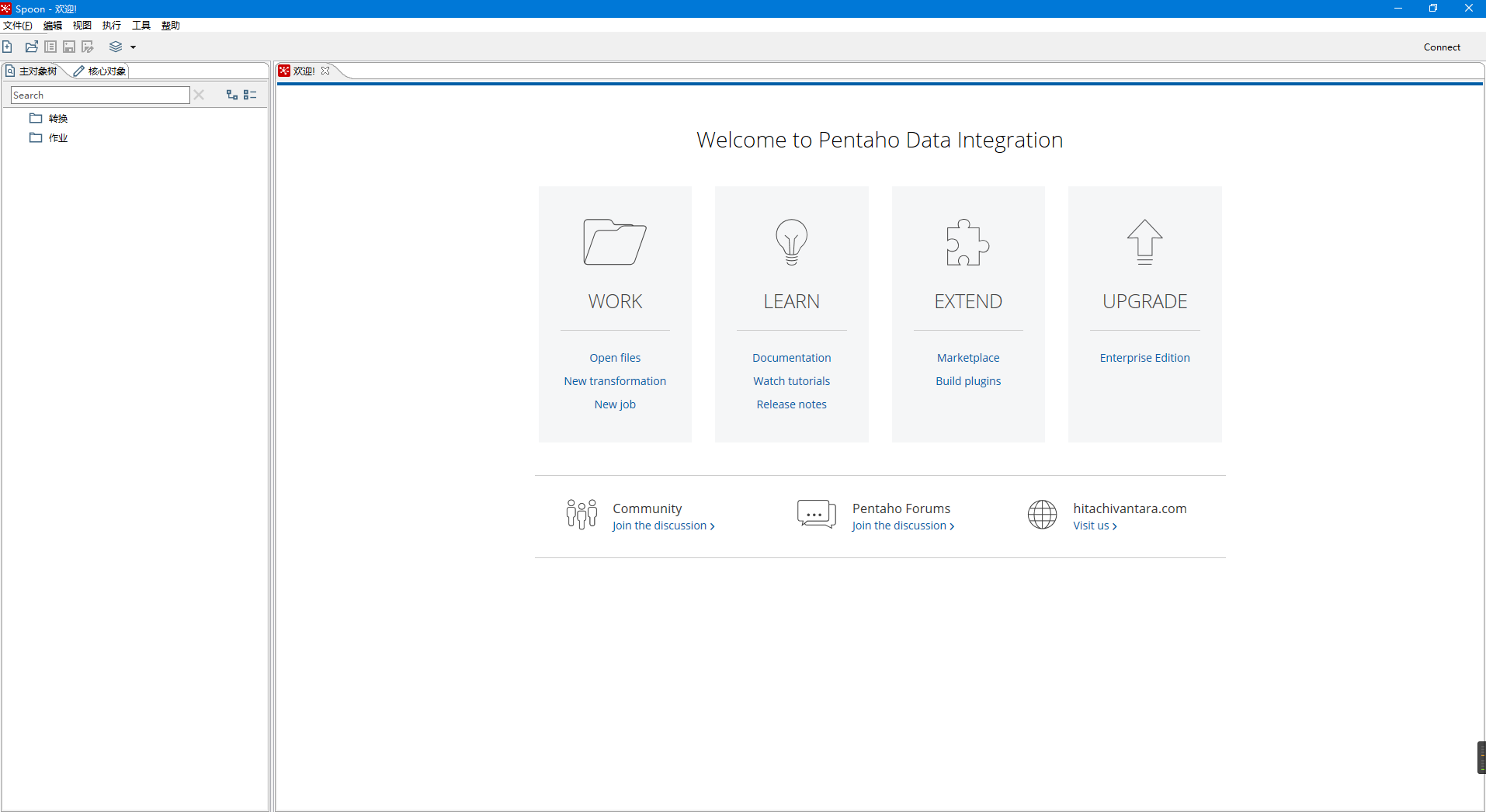Clear the tree search with X icon
The image size is (1486, 812).
(x=199, y=95)
